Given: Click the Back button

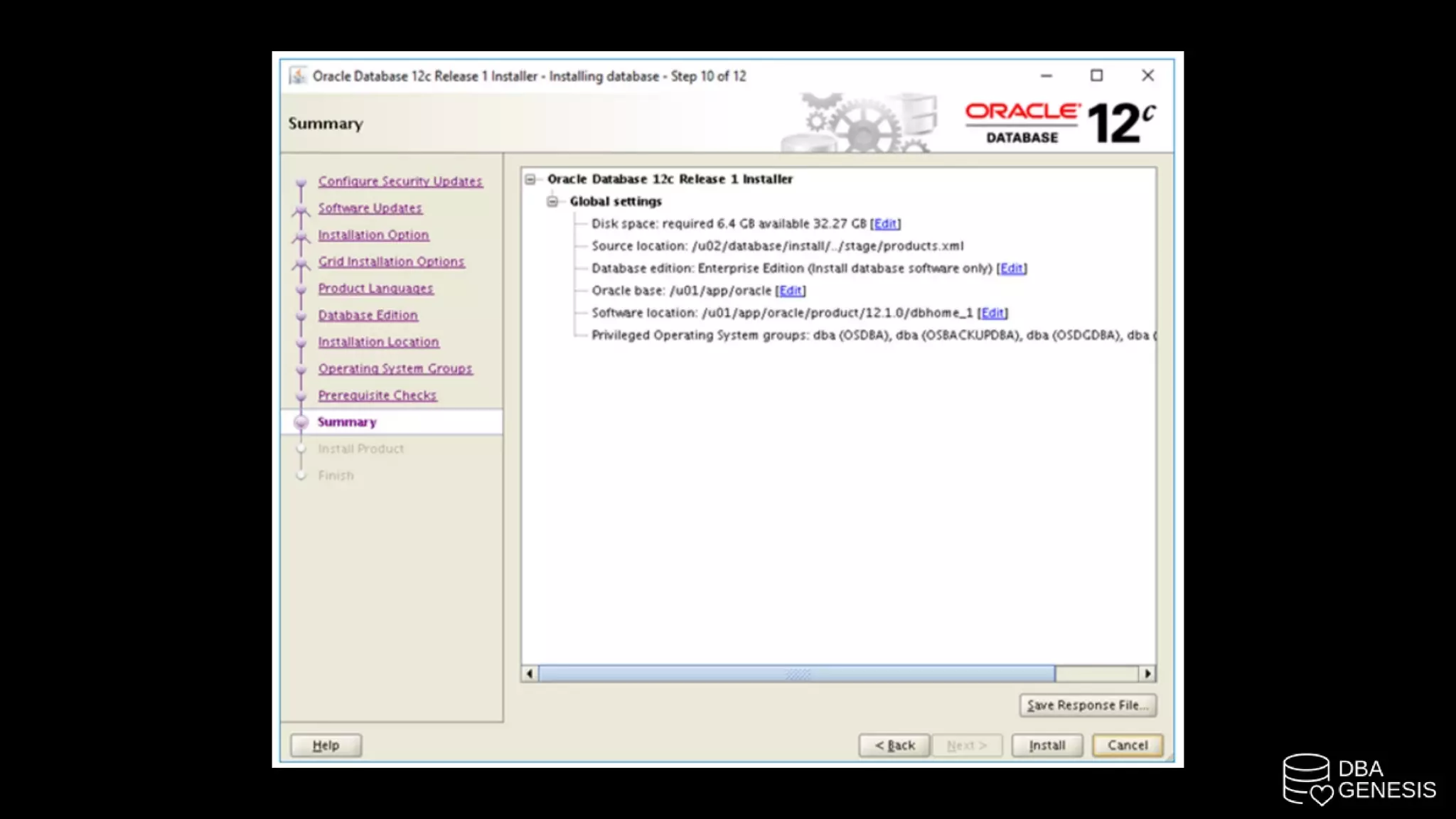Looking at the screenshot, I should tap(894, 745).
